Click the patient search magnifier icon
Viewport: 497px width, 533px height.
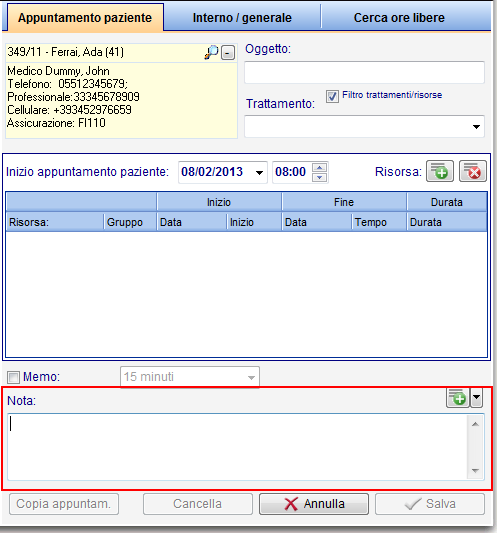pos(211,52)
